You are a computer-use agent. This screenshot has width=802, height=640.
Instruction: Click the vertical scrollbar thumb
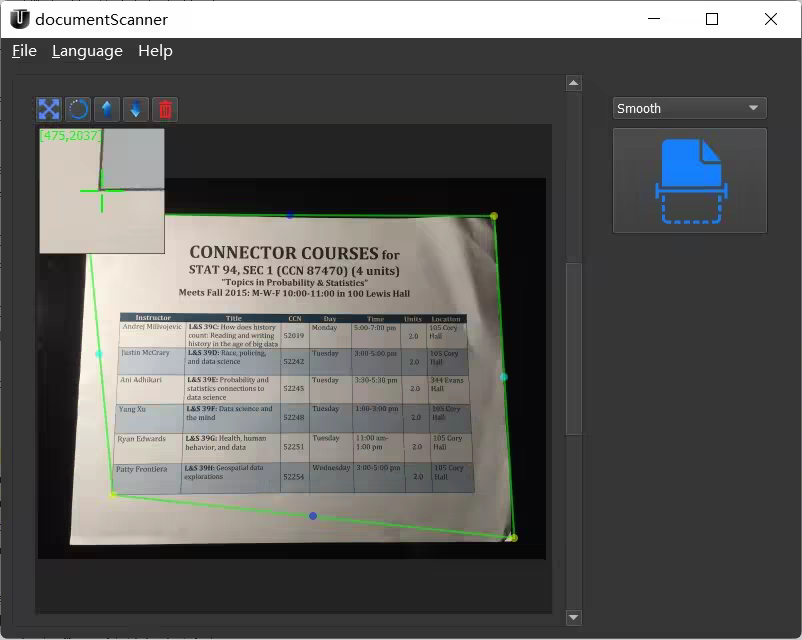click(x=573, y=348)
